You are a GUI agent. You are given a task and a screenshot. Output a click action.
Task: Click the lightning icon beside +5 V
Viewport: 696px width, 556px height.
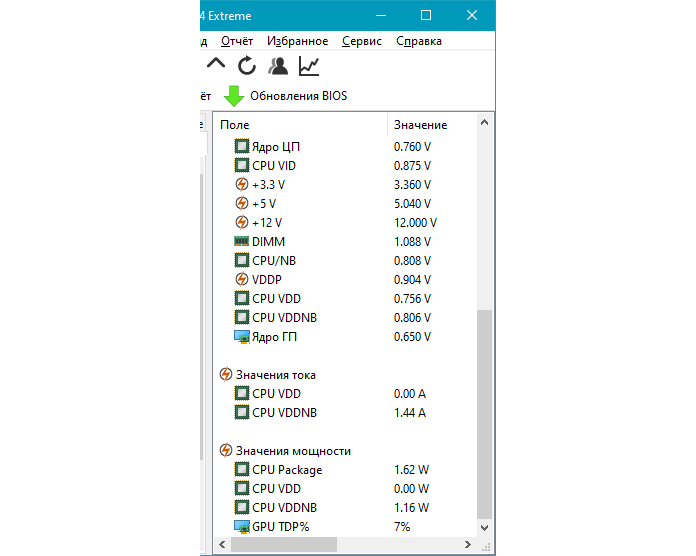click(241, 203)
